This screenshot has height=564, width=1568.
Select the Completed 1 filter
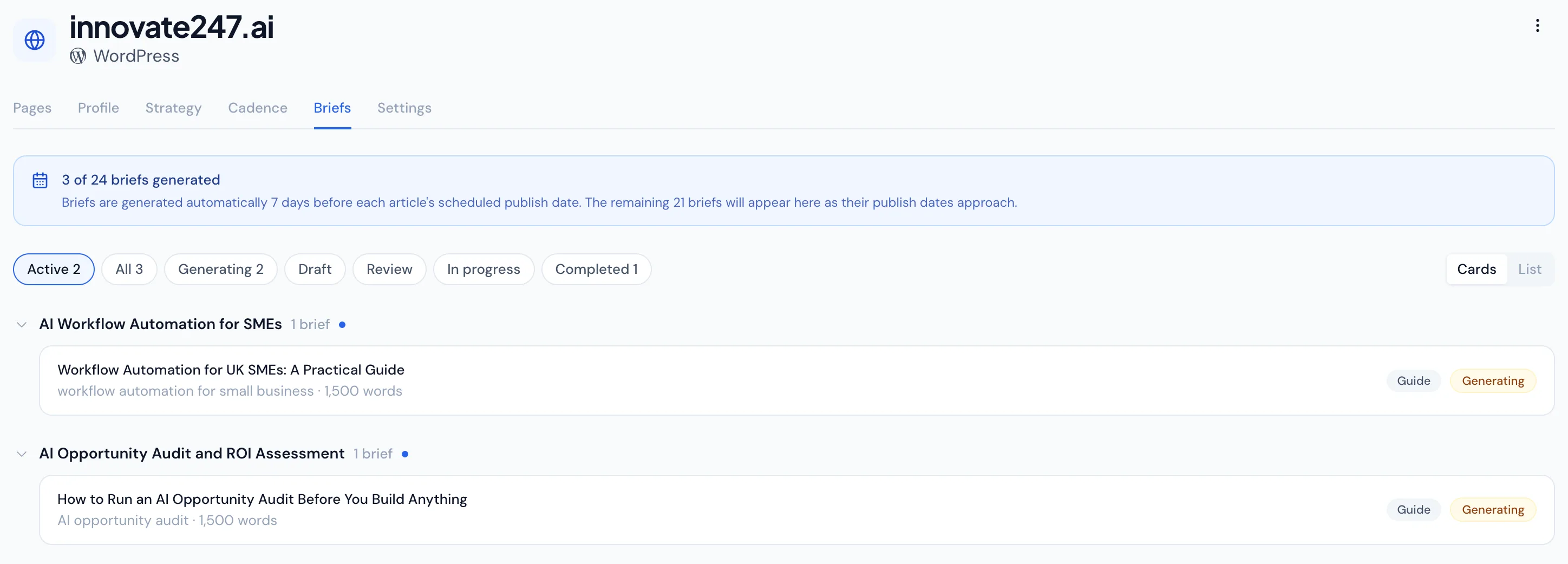pyautogui.click(x=597, y=268)
